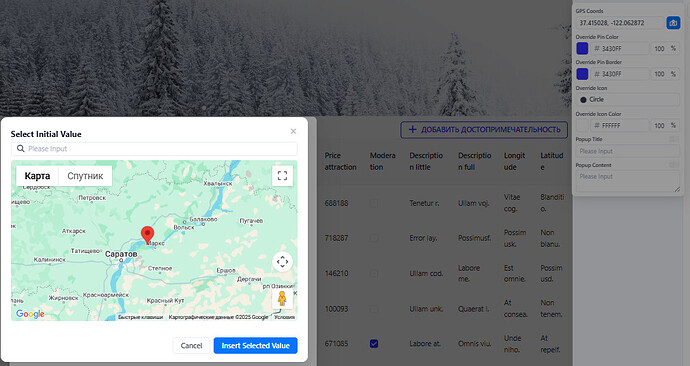This screenshot has height=366, width=690.
Task: Click Insert Selected Value button
Action: point(256,345)
